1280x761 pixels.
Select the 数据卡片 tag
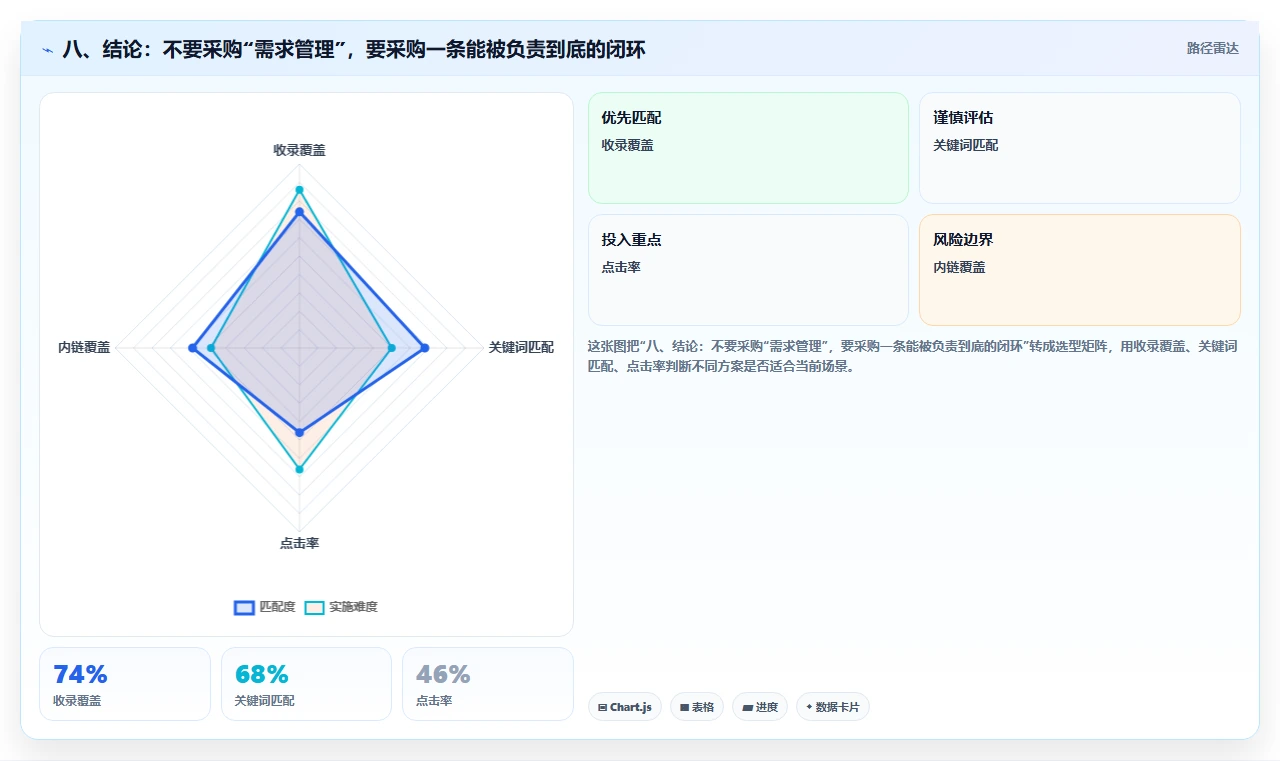[x=833, y=707]
